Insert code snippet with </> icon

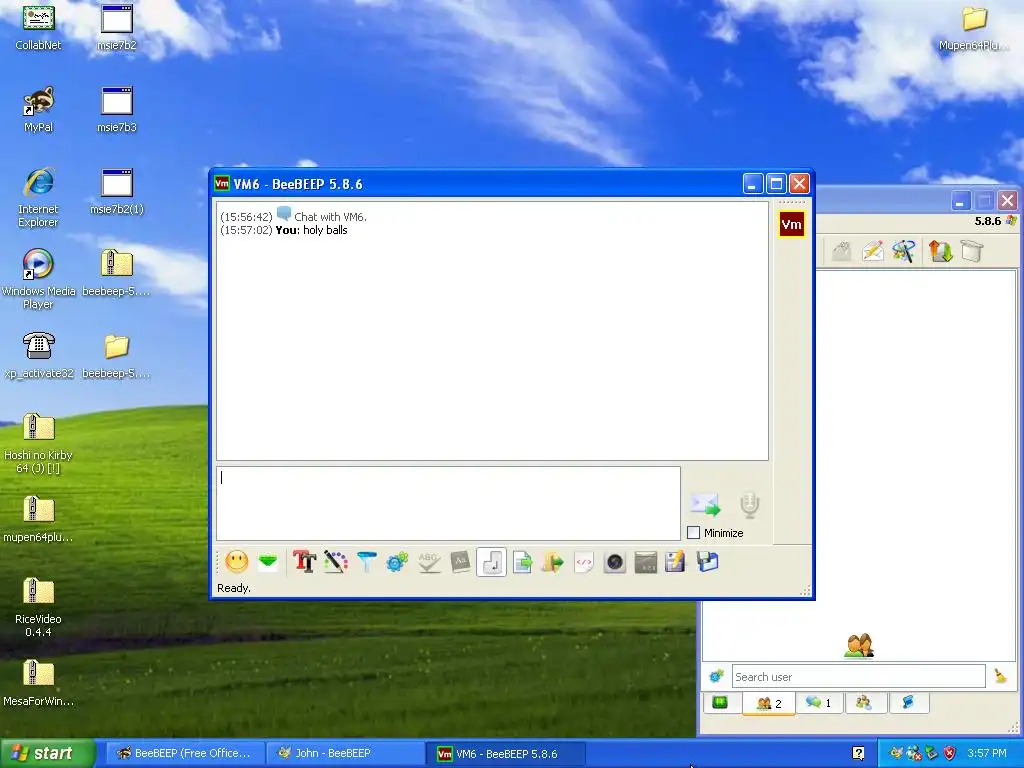(584, 562)
